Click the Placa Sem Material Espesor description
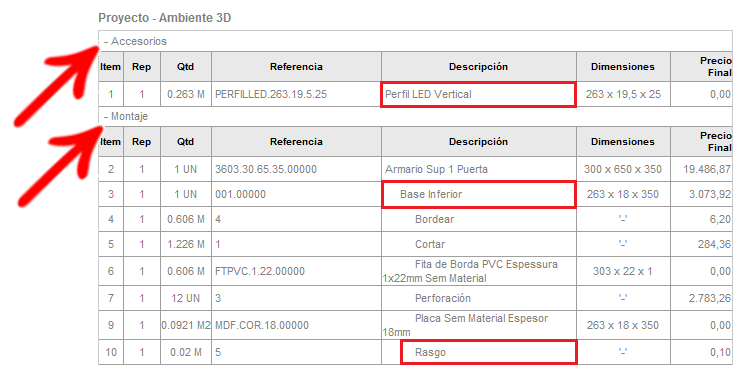This screenshot has width=738, height=392. point(466,325)
